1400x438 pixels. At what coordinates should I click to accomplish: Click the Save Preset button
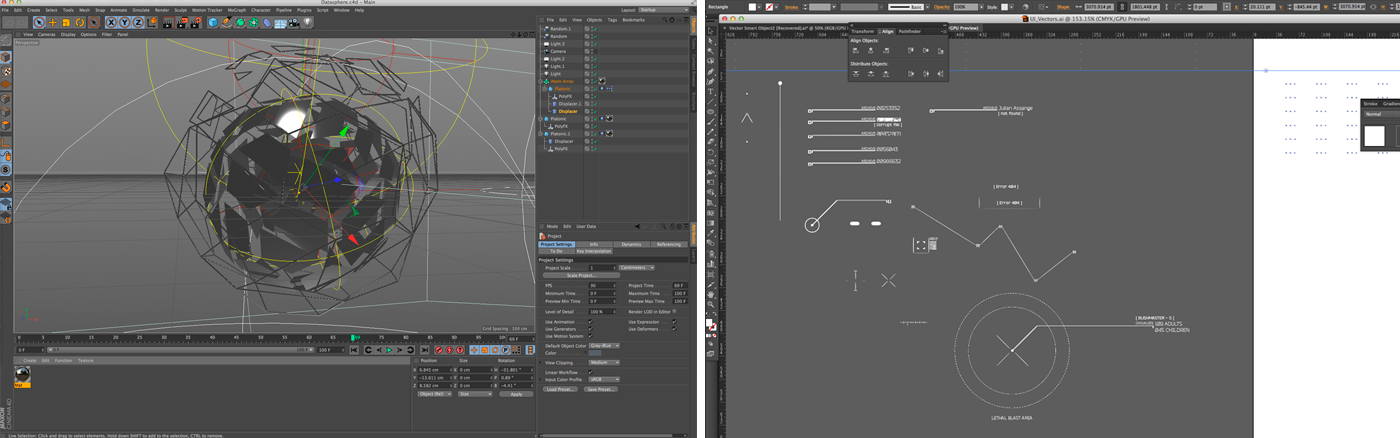[x=601, y=389]
